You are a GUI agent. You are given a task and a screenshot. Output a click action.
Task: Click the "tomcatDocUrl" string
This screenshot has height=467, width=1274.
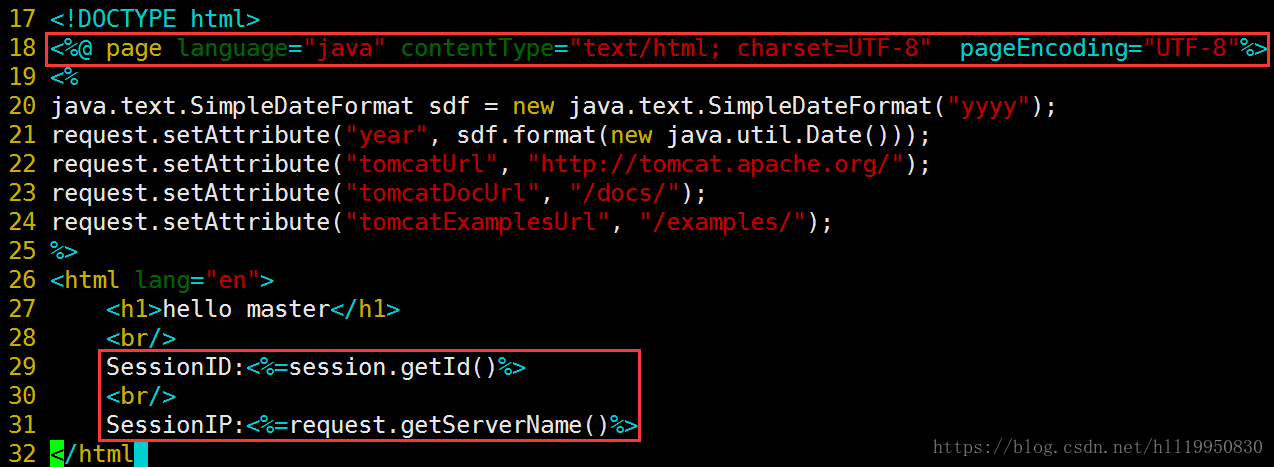tap(443, 193)
